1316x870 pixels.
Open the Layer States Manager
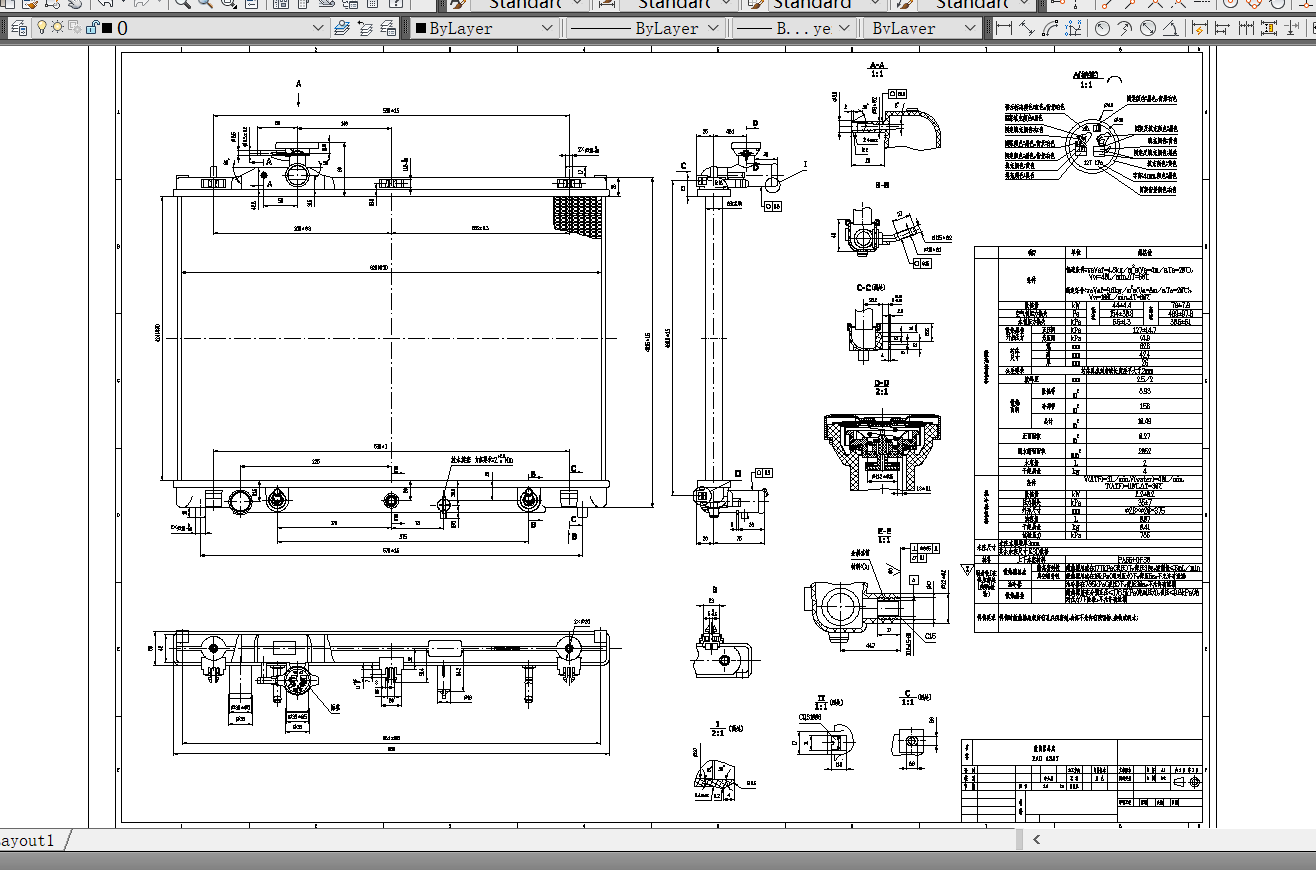388,28
